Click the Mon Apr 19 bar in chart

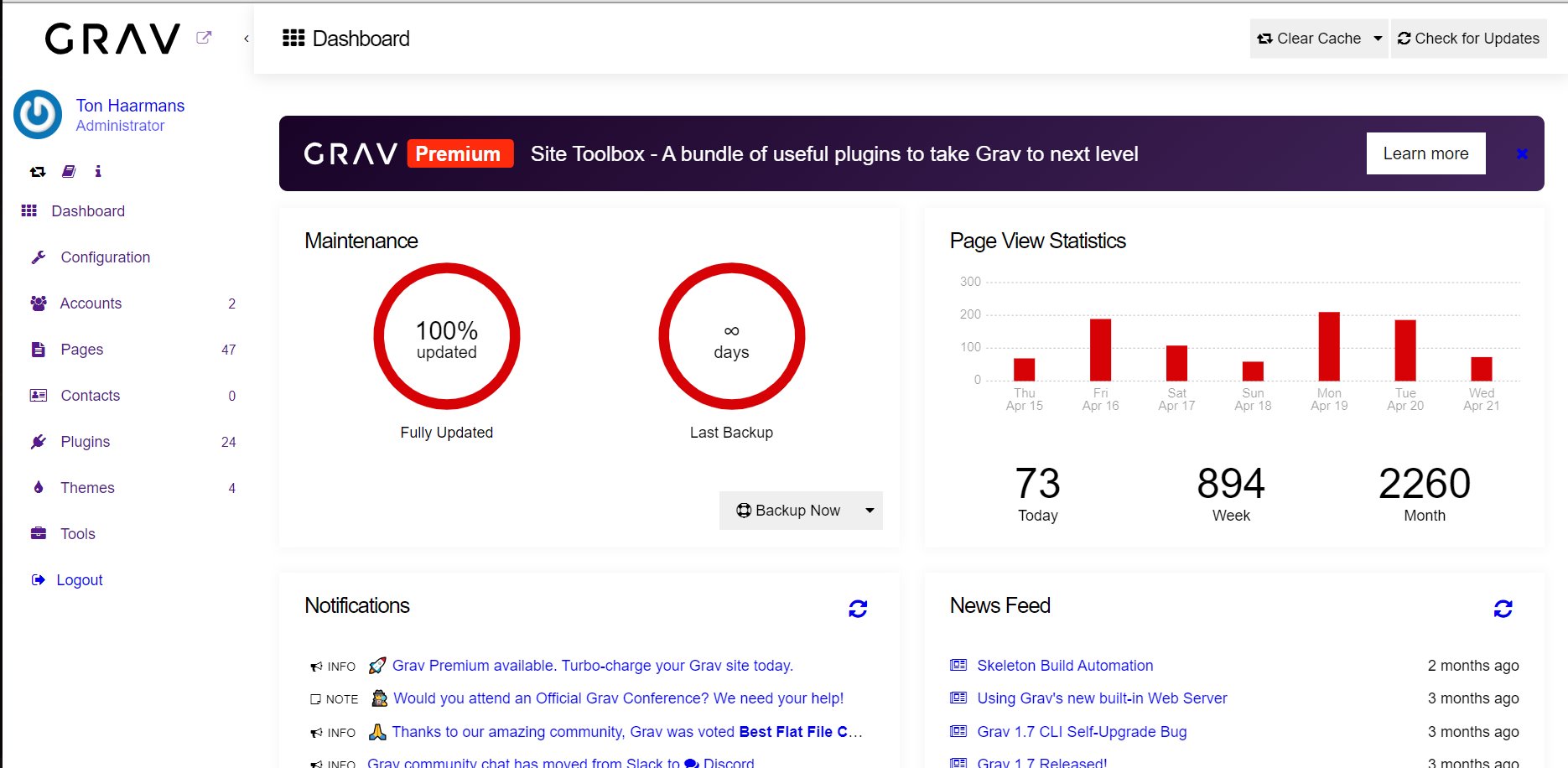(x=1329, y=346)
